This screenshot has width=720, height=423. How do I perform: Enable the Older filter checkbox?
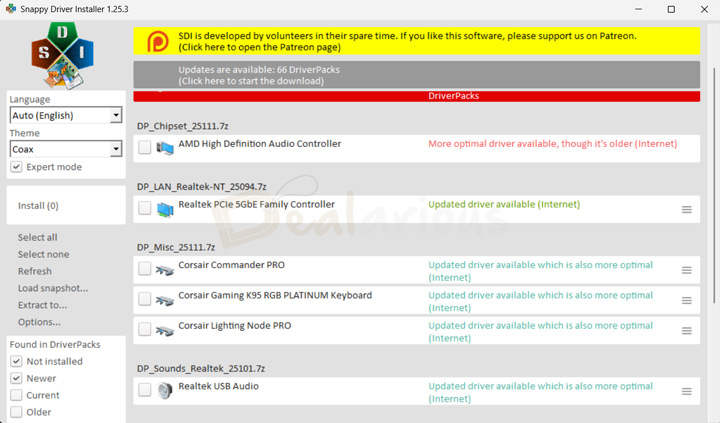pyautogui.click(x=16, y=412)
